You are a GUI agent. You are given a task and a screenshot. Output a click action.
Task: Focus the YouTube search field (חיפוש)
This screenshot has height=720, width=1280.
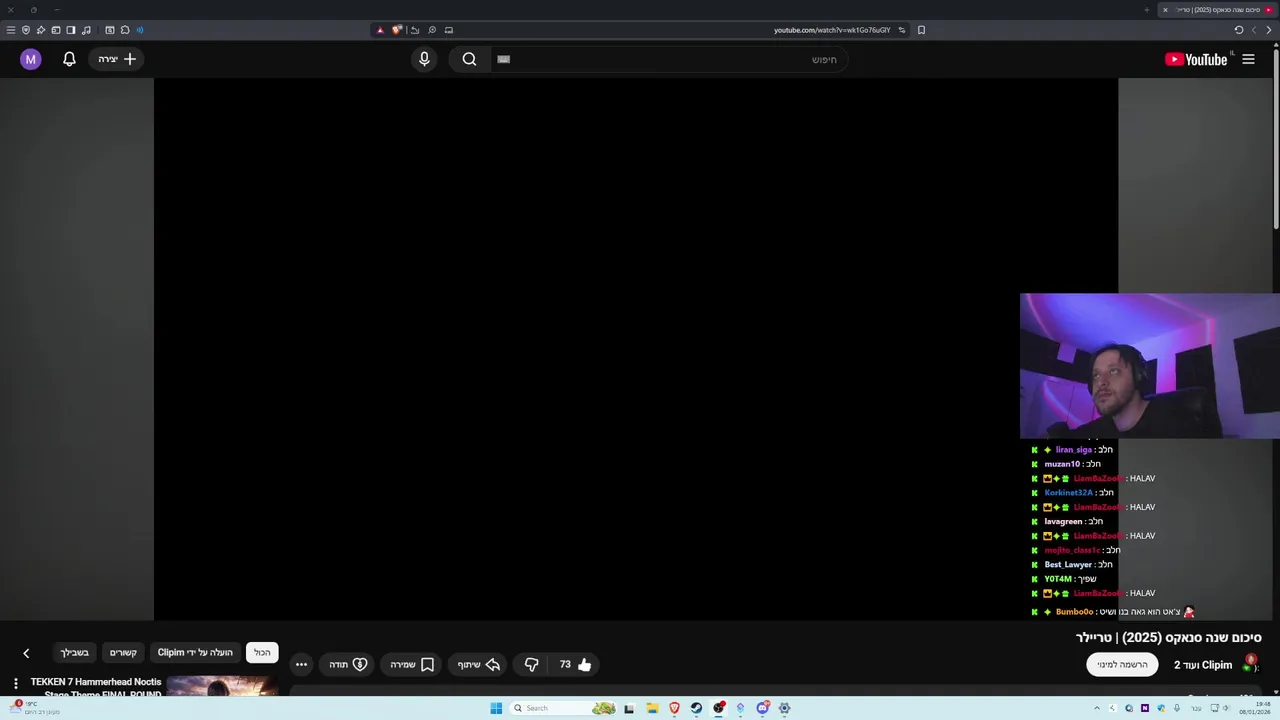tap(670, 59)
